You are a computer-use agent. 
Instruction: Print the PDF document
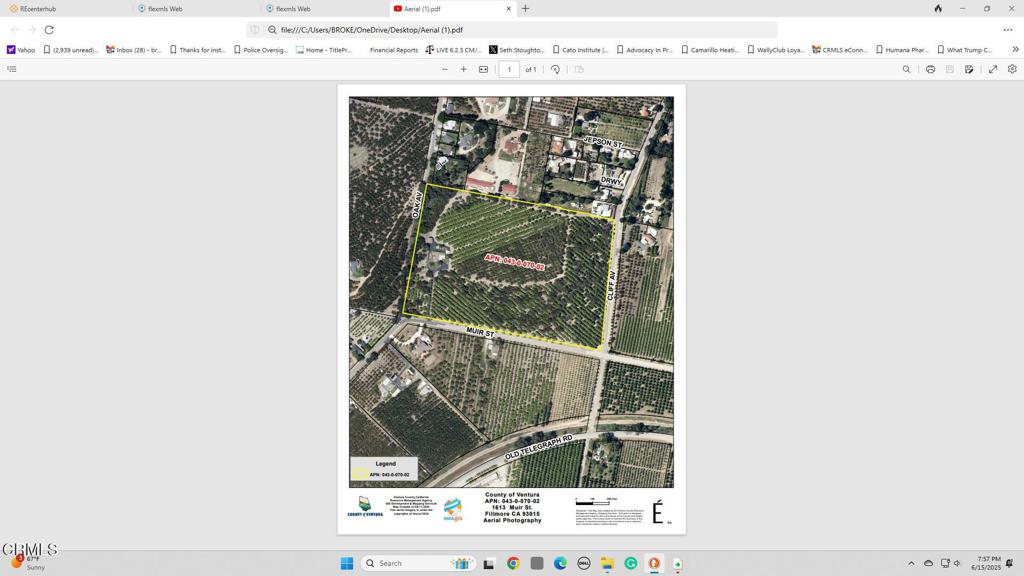pyautogui.click(x=930, y=69)
